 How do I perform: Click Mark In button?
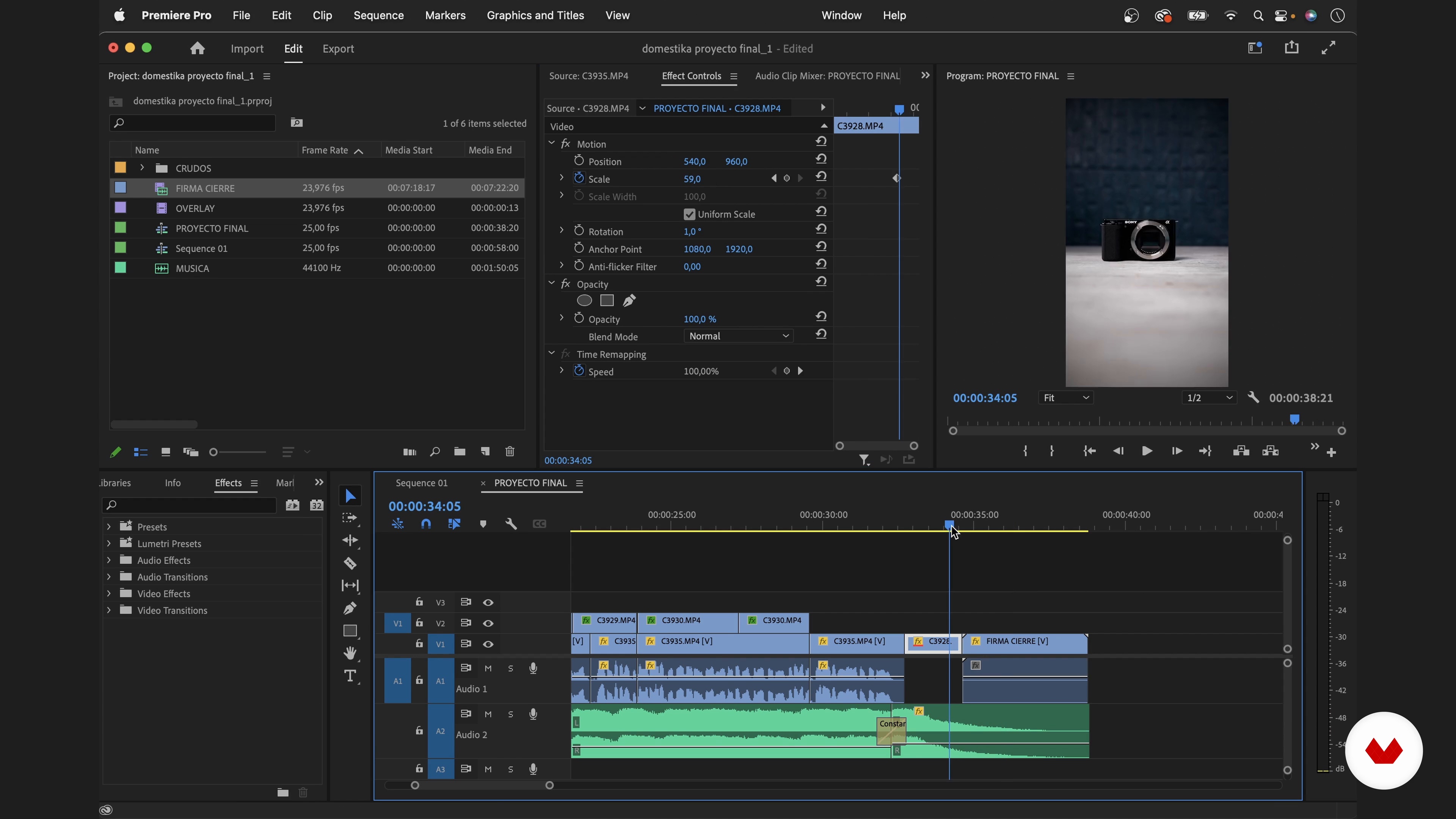pyautogui.click(x=1025, y=451)
